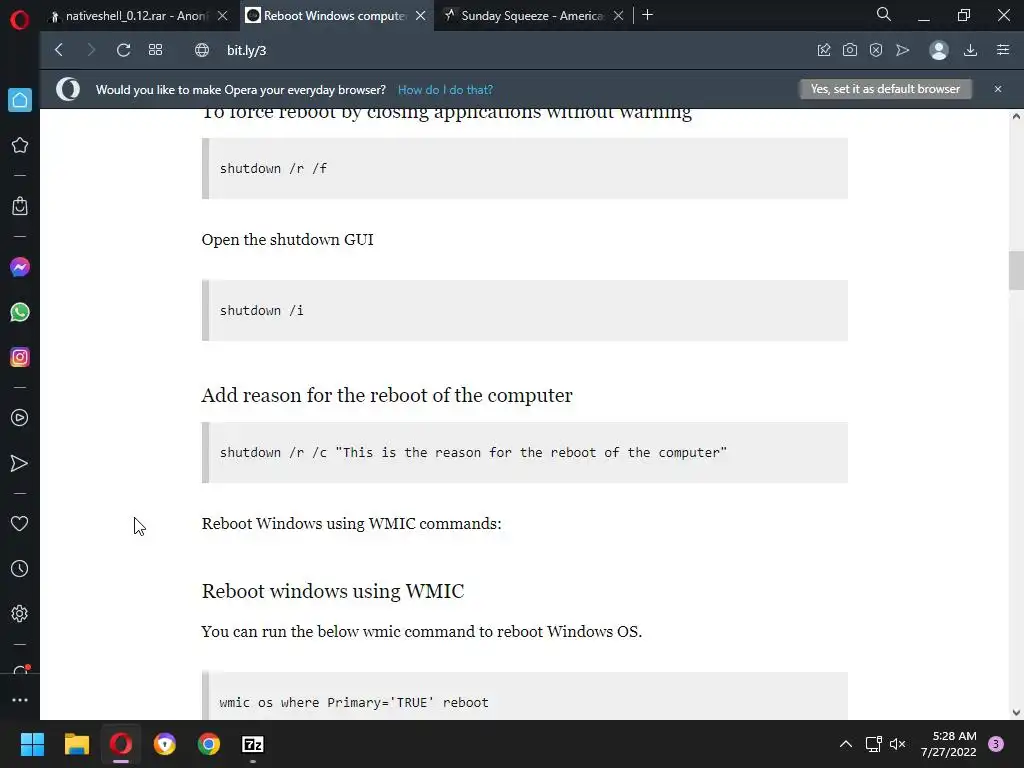Reload the current page
This screenshot has width=1024, height=768.
tap(123, 50)
